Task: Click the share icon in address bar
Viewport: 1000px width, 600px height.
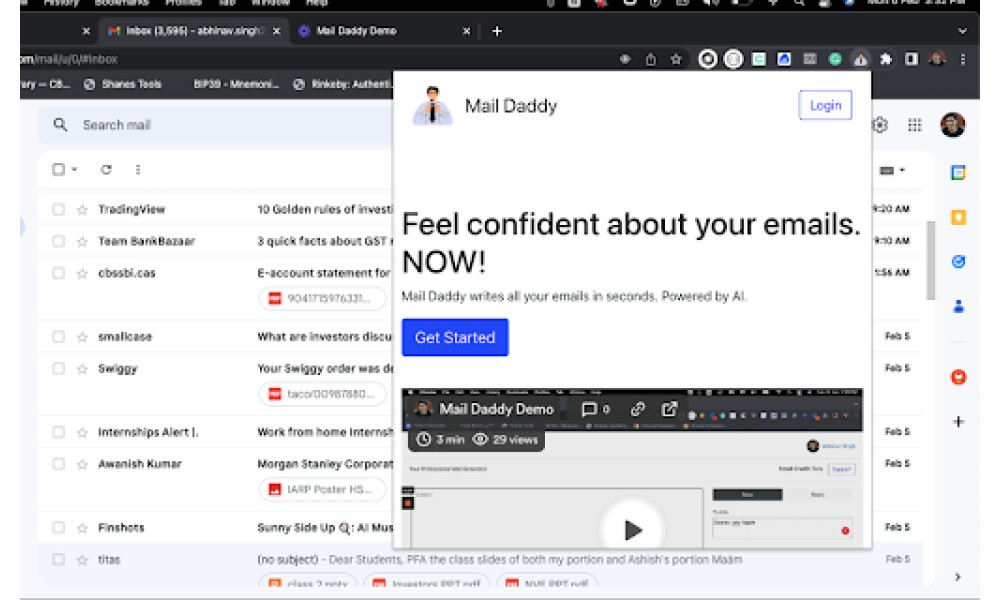Action: pyautogui.click(x=651, y=59)
